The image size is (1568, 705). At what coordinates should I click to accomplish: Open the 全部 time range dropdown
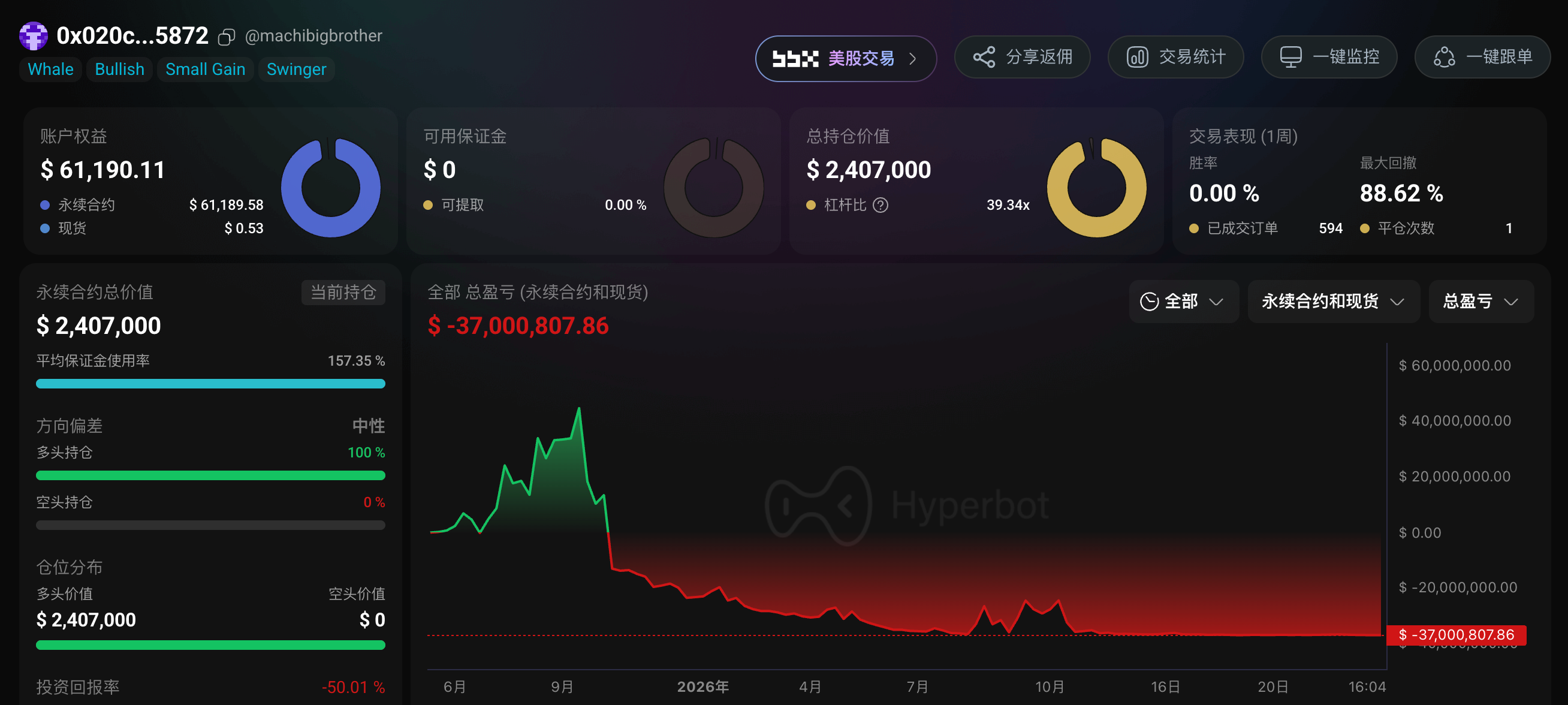click(1183, 302)
